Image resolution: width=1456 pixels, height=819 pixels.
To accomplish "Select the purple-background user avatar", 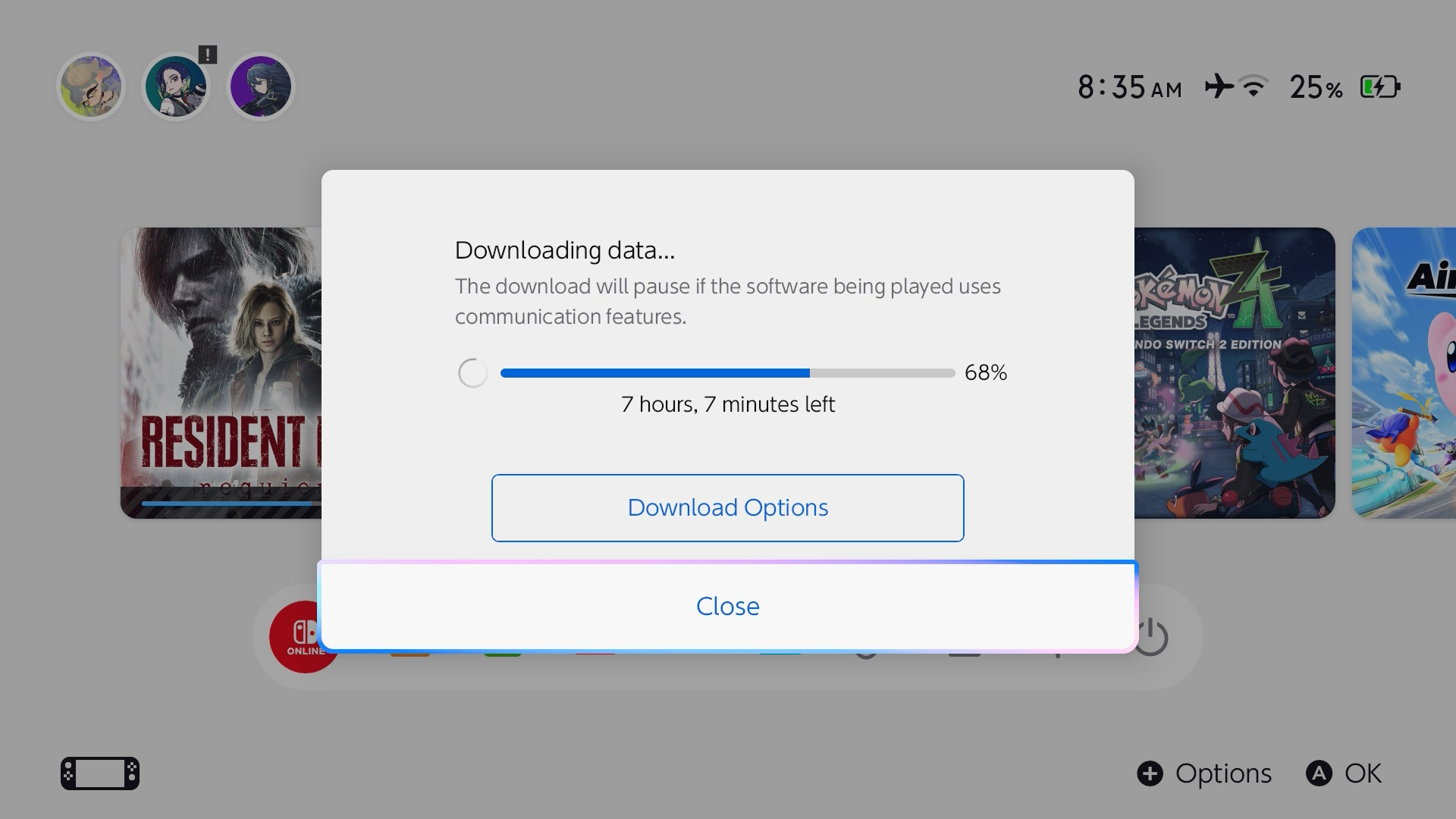I will pos(260,87).
